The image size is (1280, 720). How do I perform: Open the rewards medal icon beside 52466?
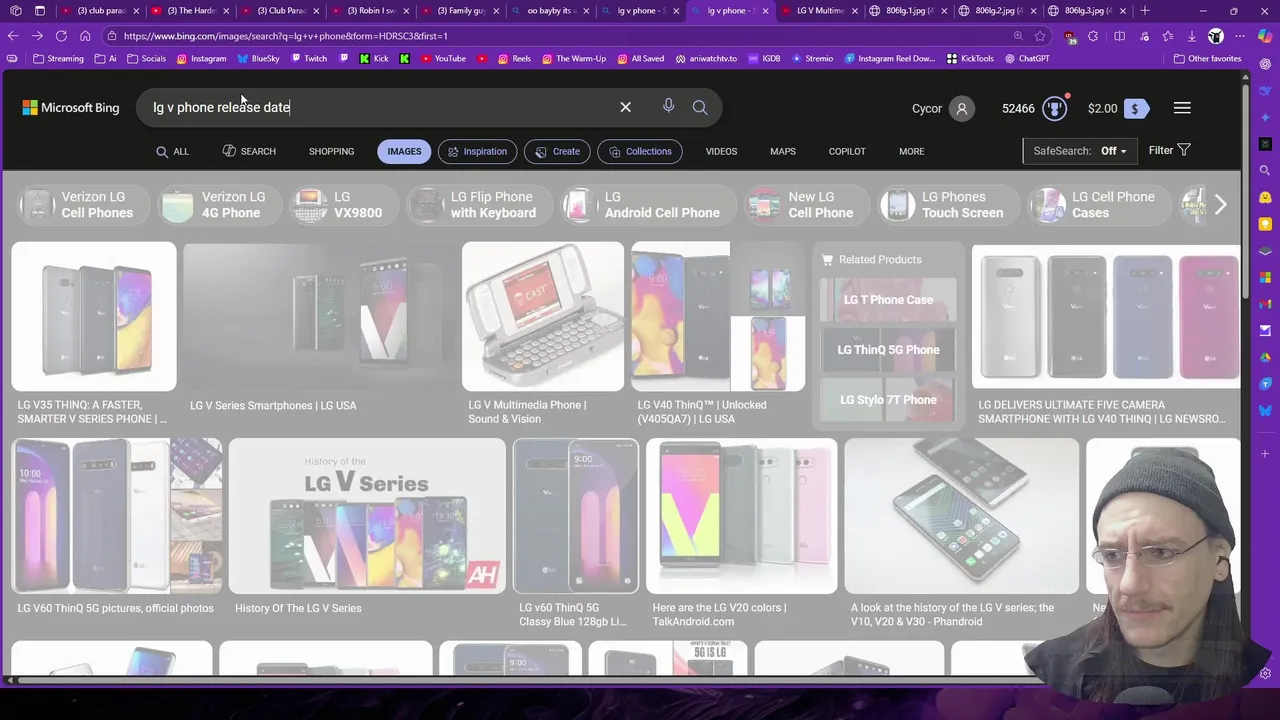[1055, 108]
